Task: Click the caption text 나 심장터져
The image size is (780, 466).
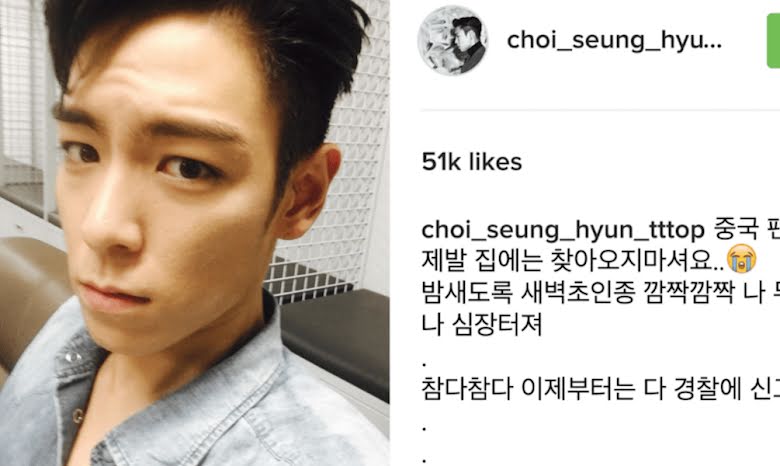Action: 482,325
